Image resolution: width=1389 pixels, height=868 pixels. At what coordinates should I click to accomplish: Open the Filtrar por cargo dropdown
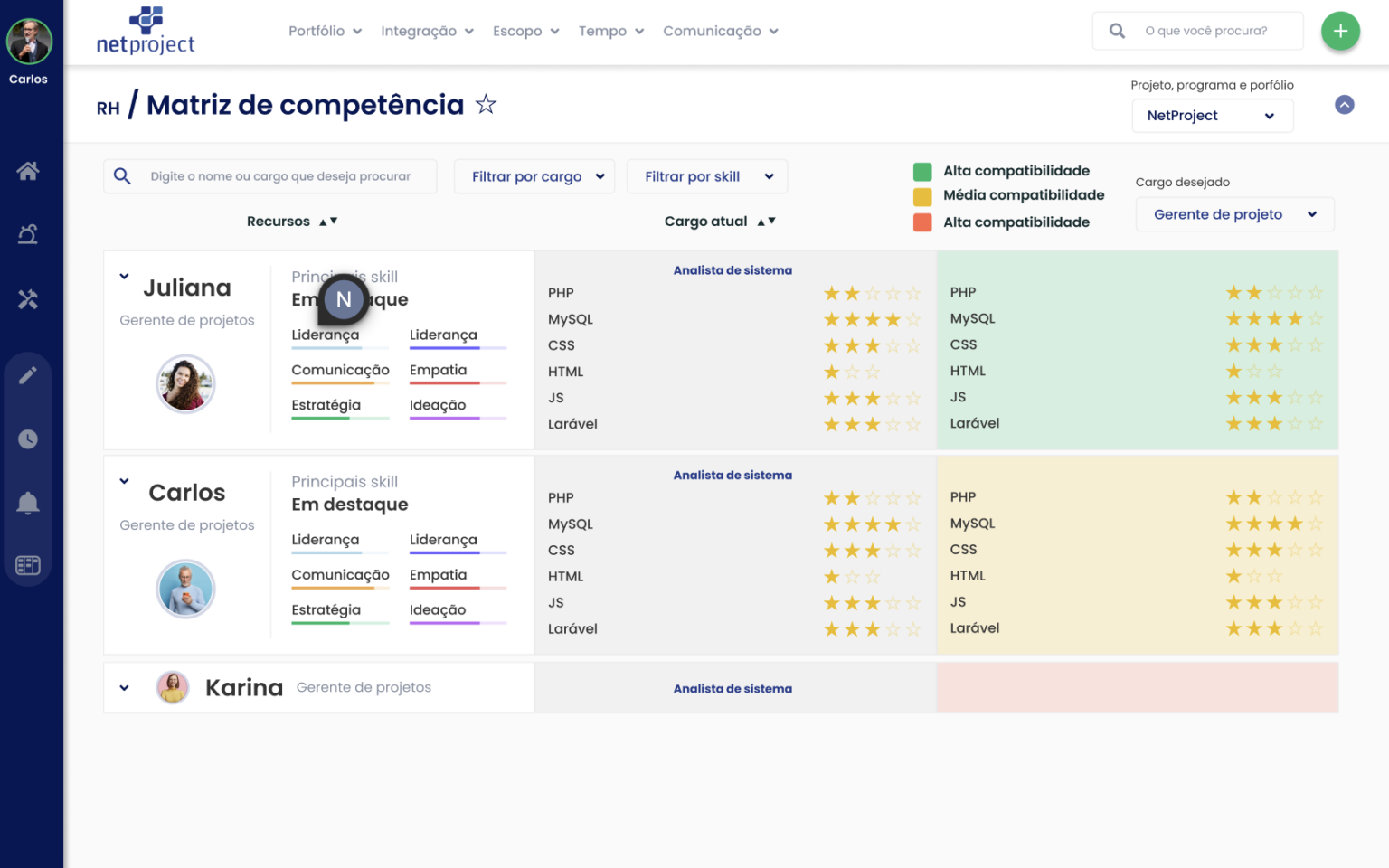tap(534, 176)
